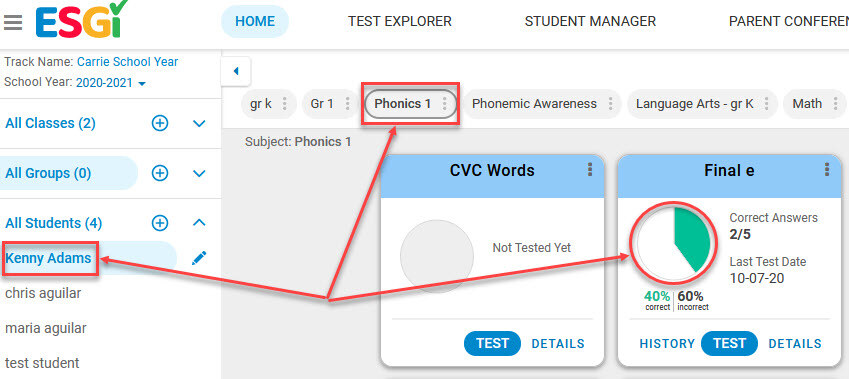Collapse the All Students list chevron
The image size is (849, 379).
(199, 223)
